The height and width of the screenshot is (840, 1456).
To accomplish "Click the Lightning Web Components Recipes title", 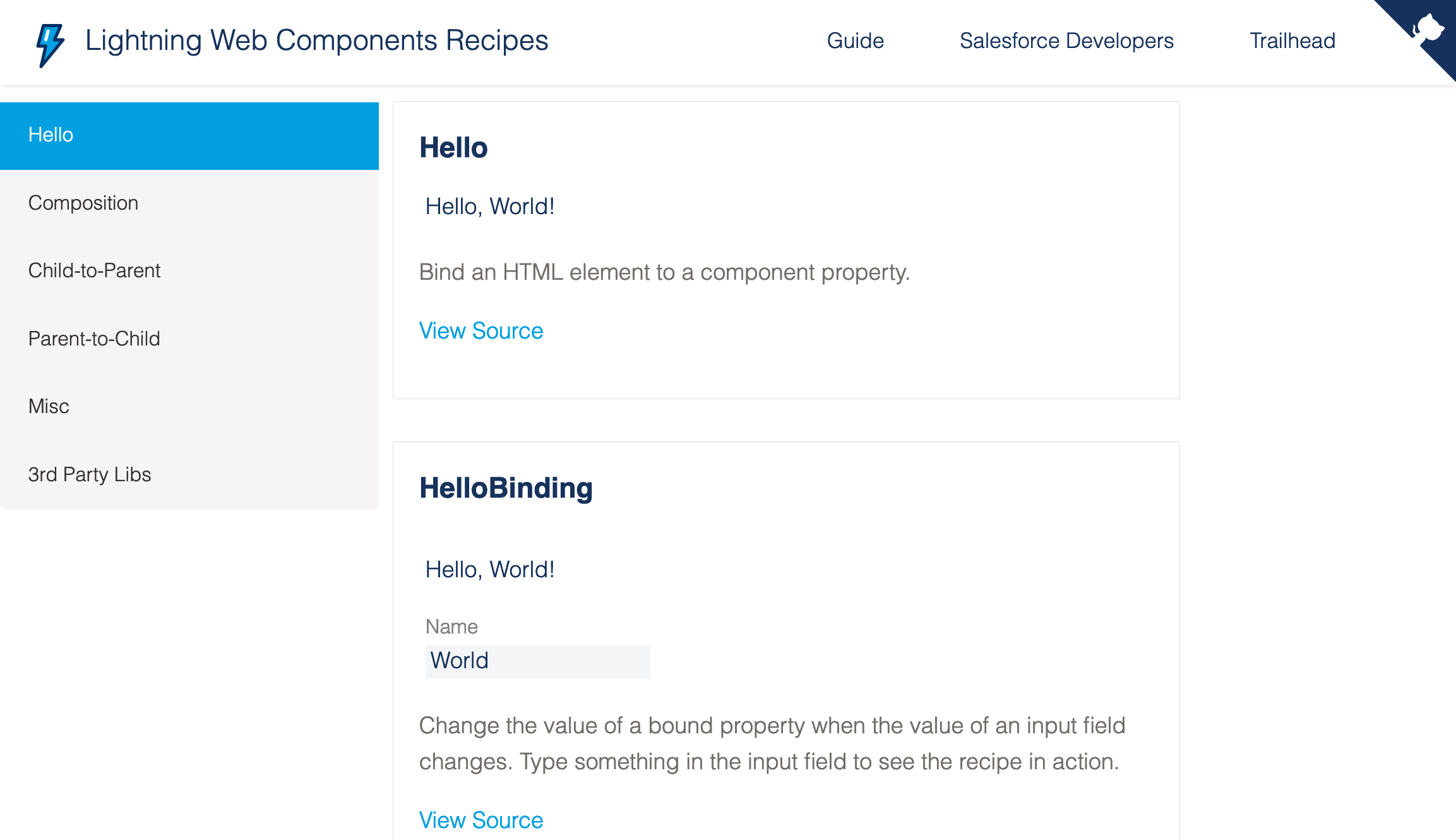I will [x=316, y=40].
